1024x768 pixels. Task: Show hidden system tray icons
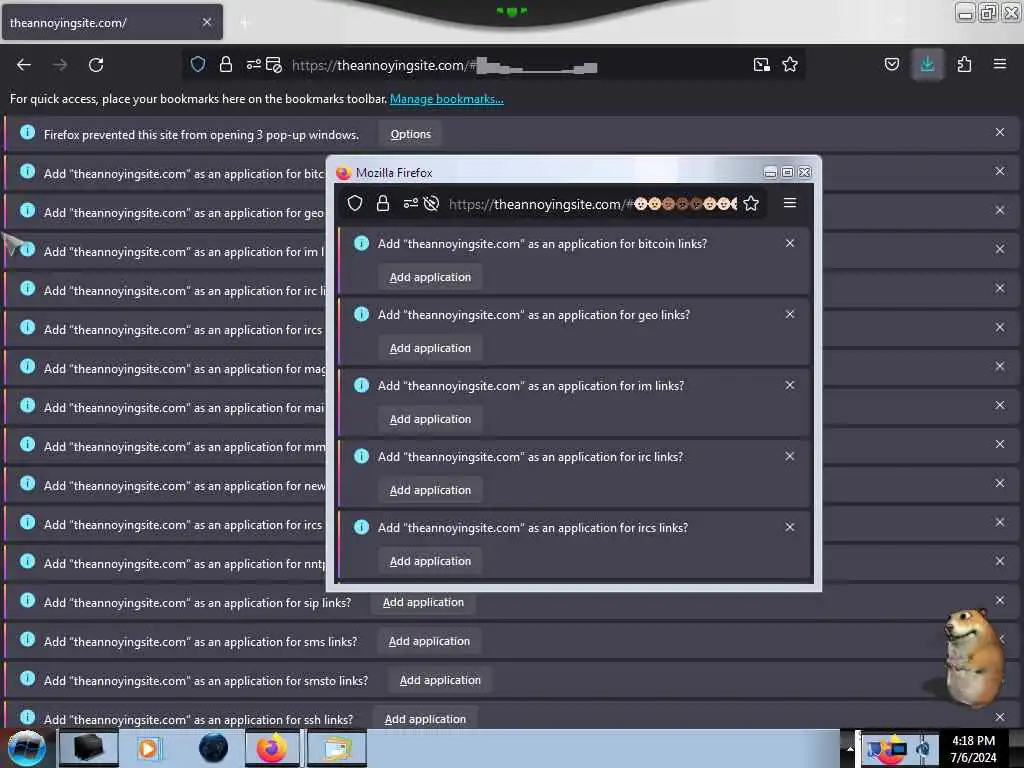(850, 749)
